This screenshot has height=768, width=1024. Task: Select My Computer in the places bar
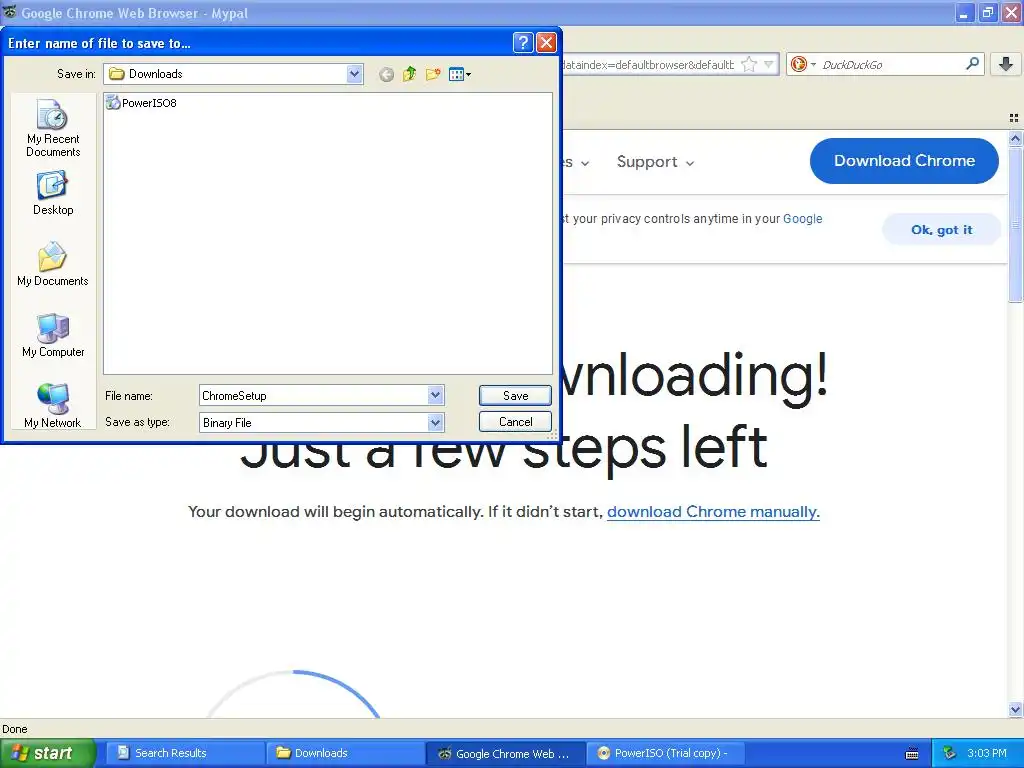(x=53, y=335)
